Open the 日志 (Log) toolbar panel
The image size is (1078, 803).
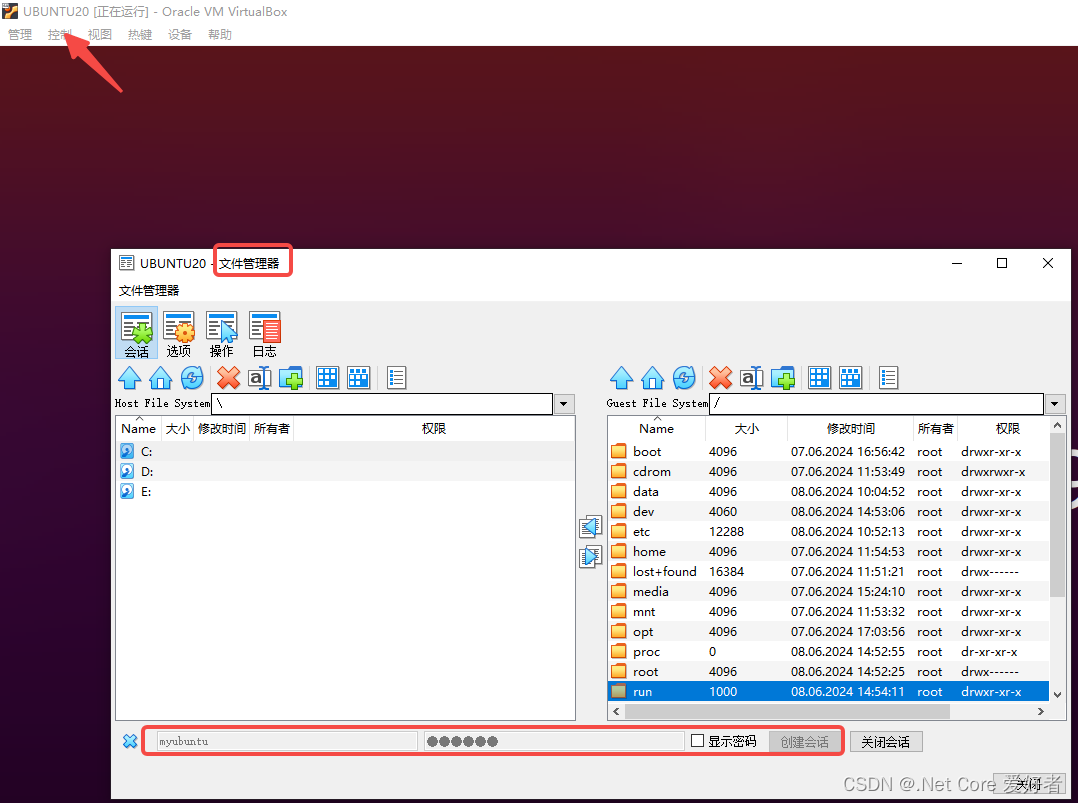(265, 333)
